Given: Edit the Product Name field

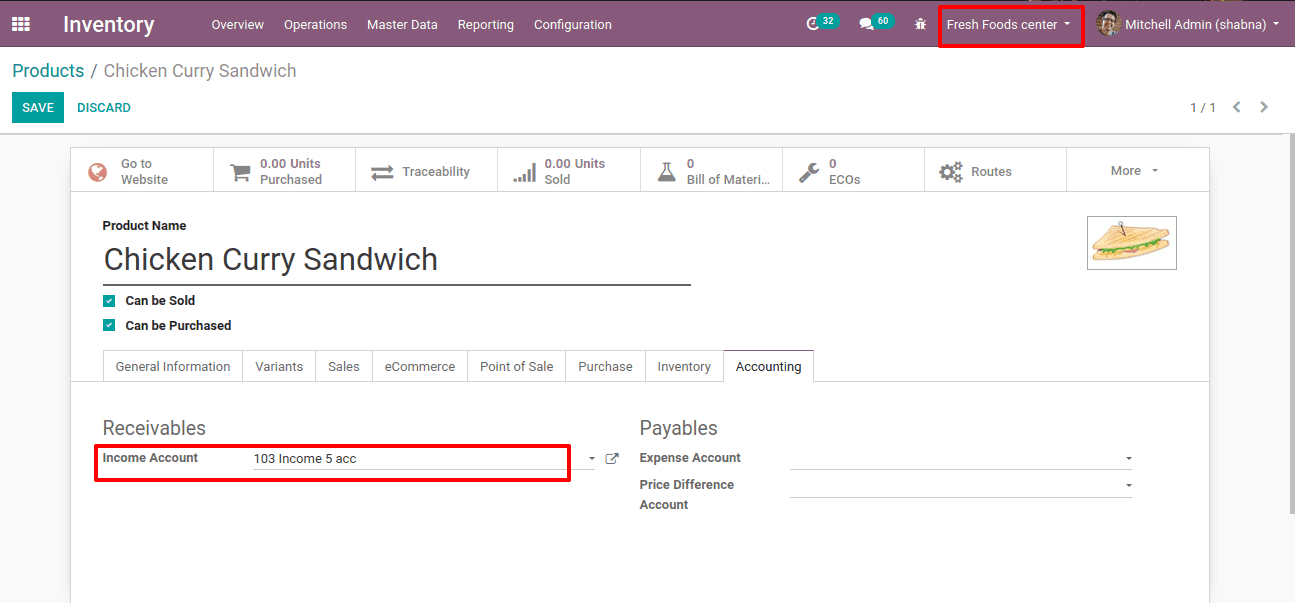Looking at the screenshot, I should pos(397,260).
